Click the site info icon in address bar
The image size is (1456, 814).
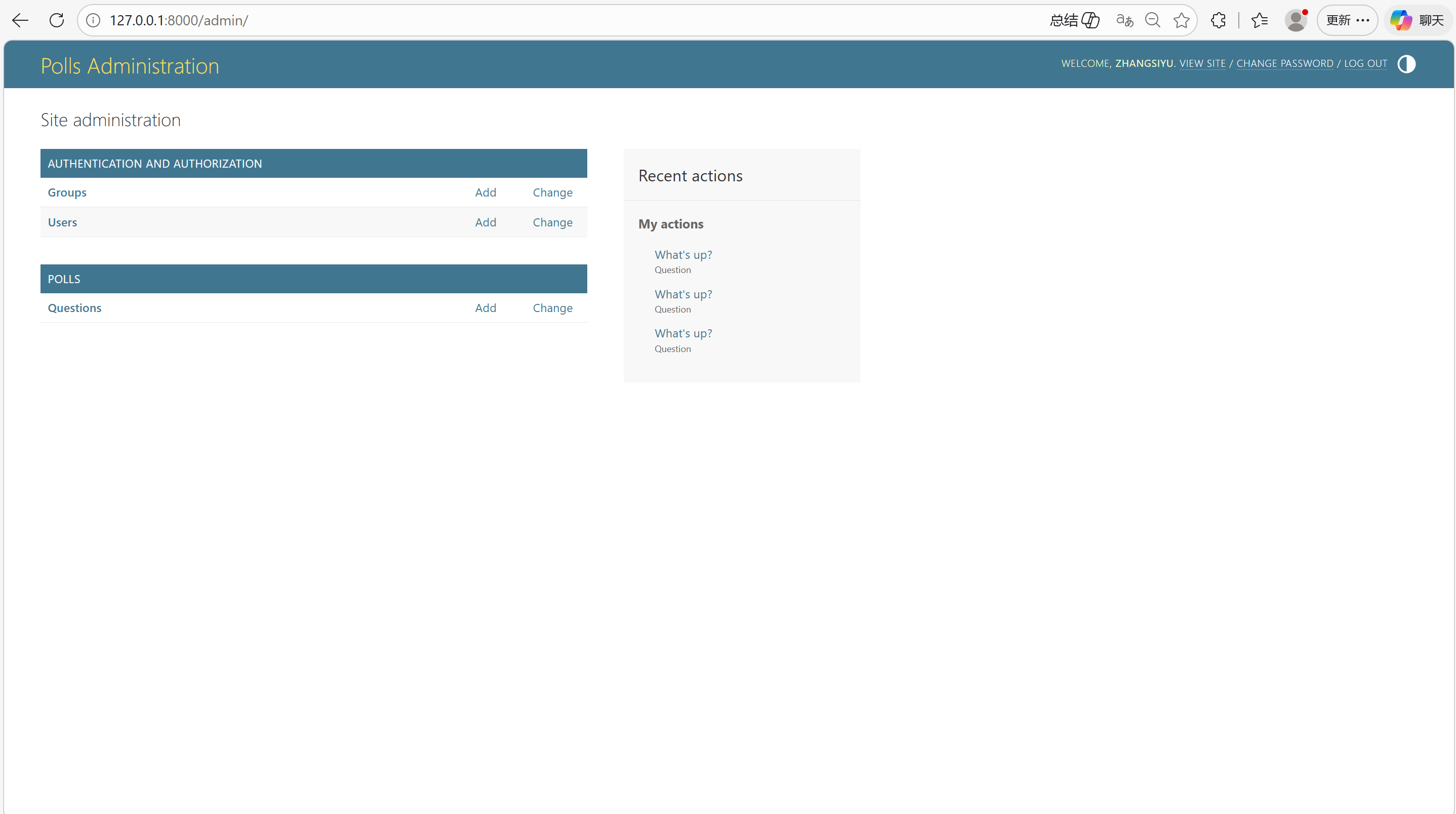[x=93, y=20]
